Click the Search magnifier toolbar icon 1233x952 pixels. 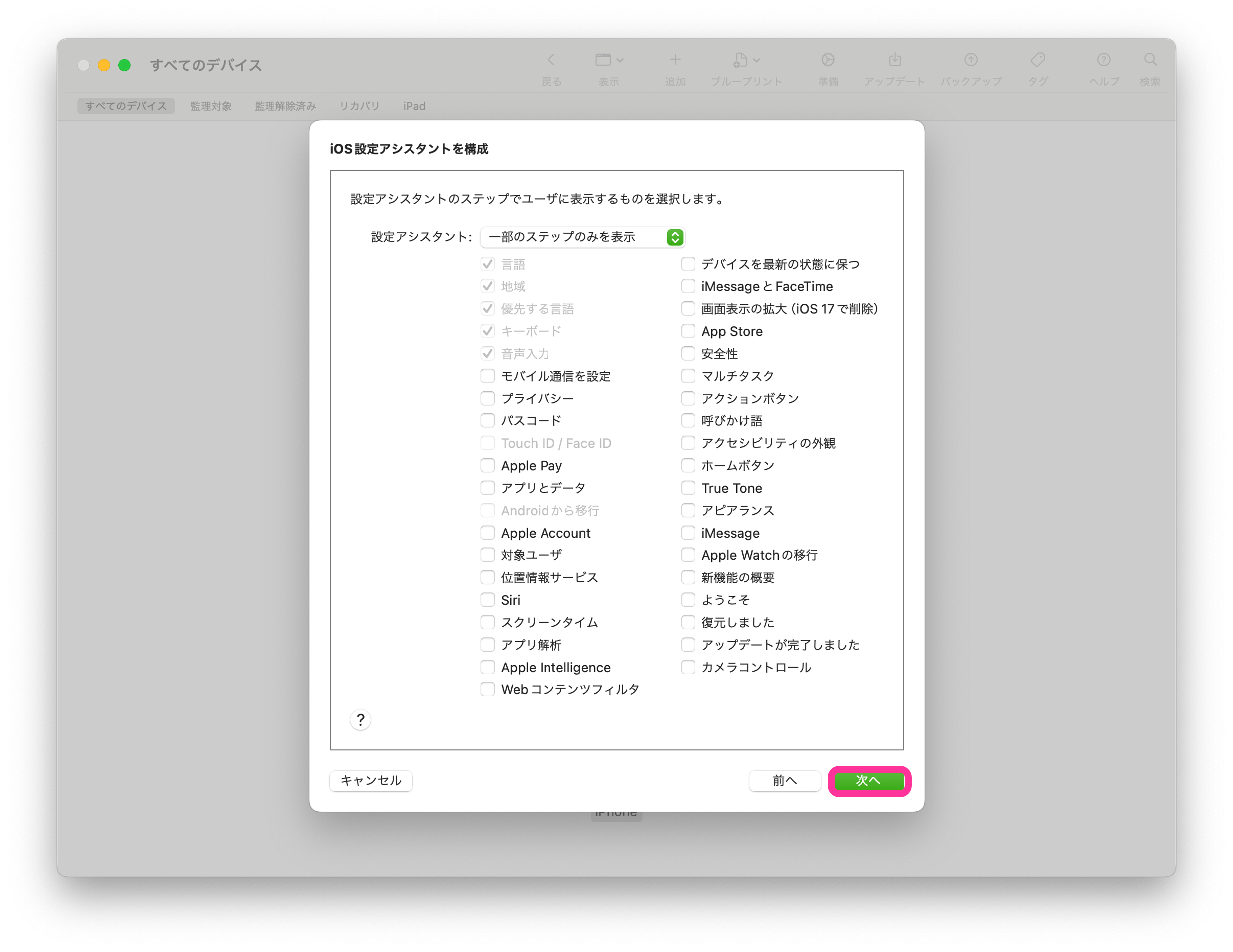[1150, 60]
